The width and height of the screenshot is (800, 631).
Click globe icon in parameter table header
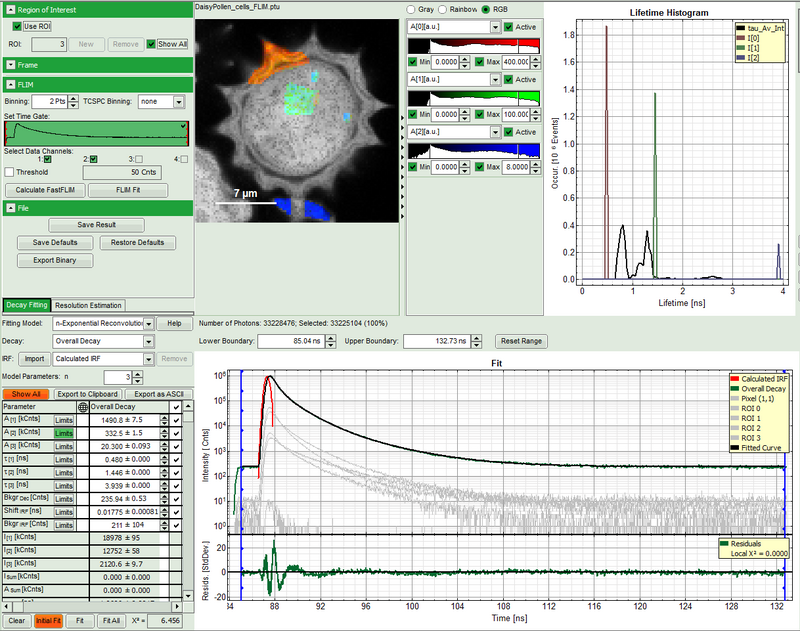(82, 407)
